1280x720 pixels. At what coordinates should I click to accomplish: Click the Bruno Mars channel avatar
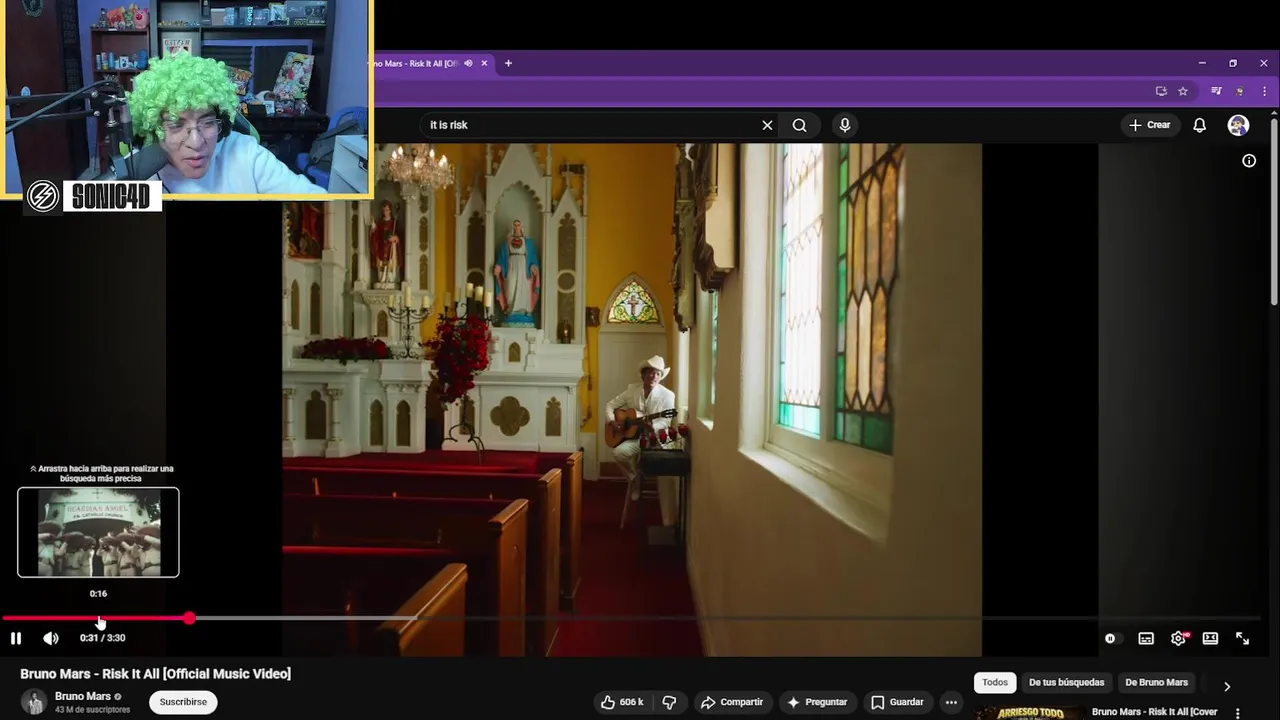[x=34, y=702]
